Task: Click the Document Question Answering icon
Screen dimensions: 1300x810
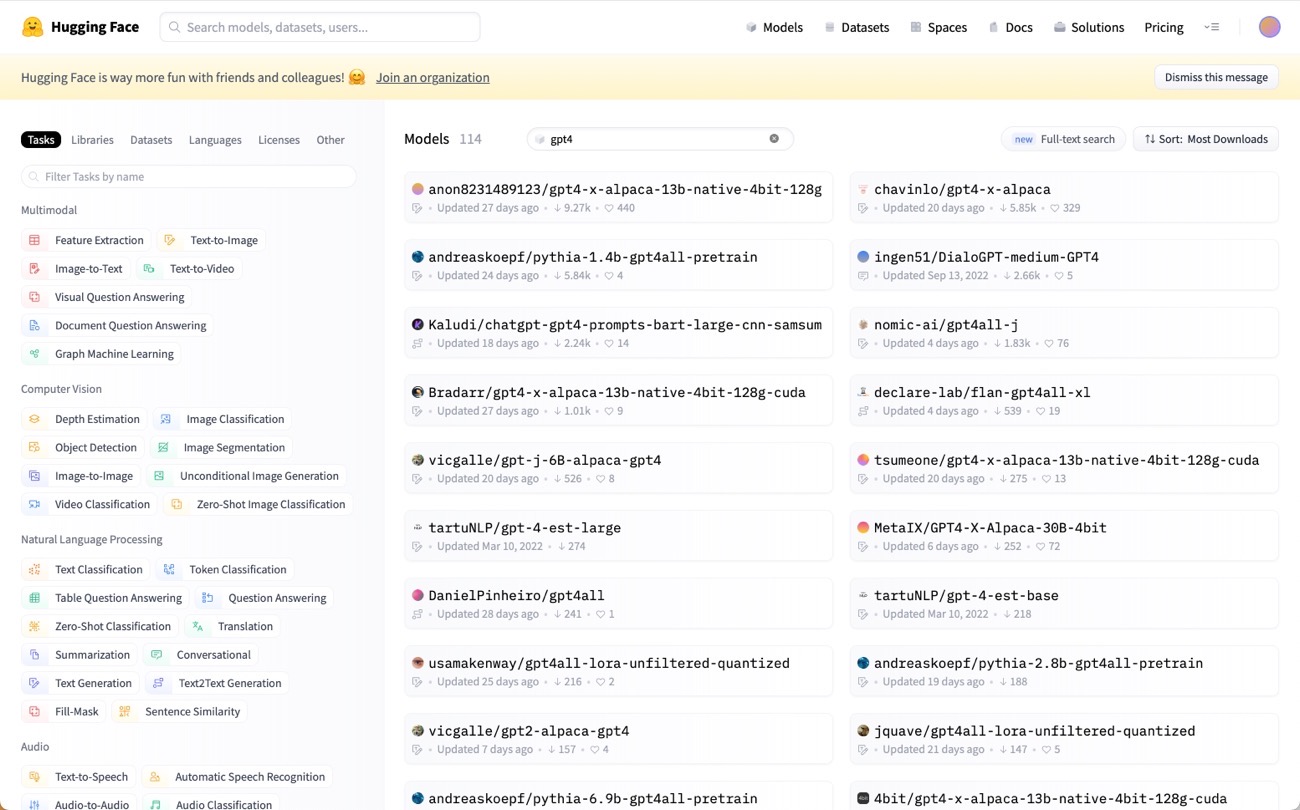Action: pyautogui.click(x=35, y=326)
